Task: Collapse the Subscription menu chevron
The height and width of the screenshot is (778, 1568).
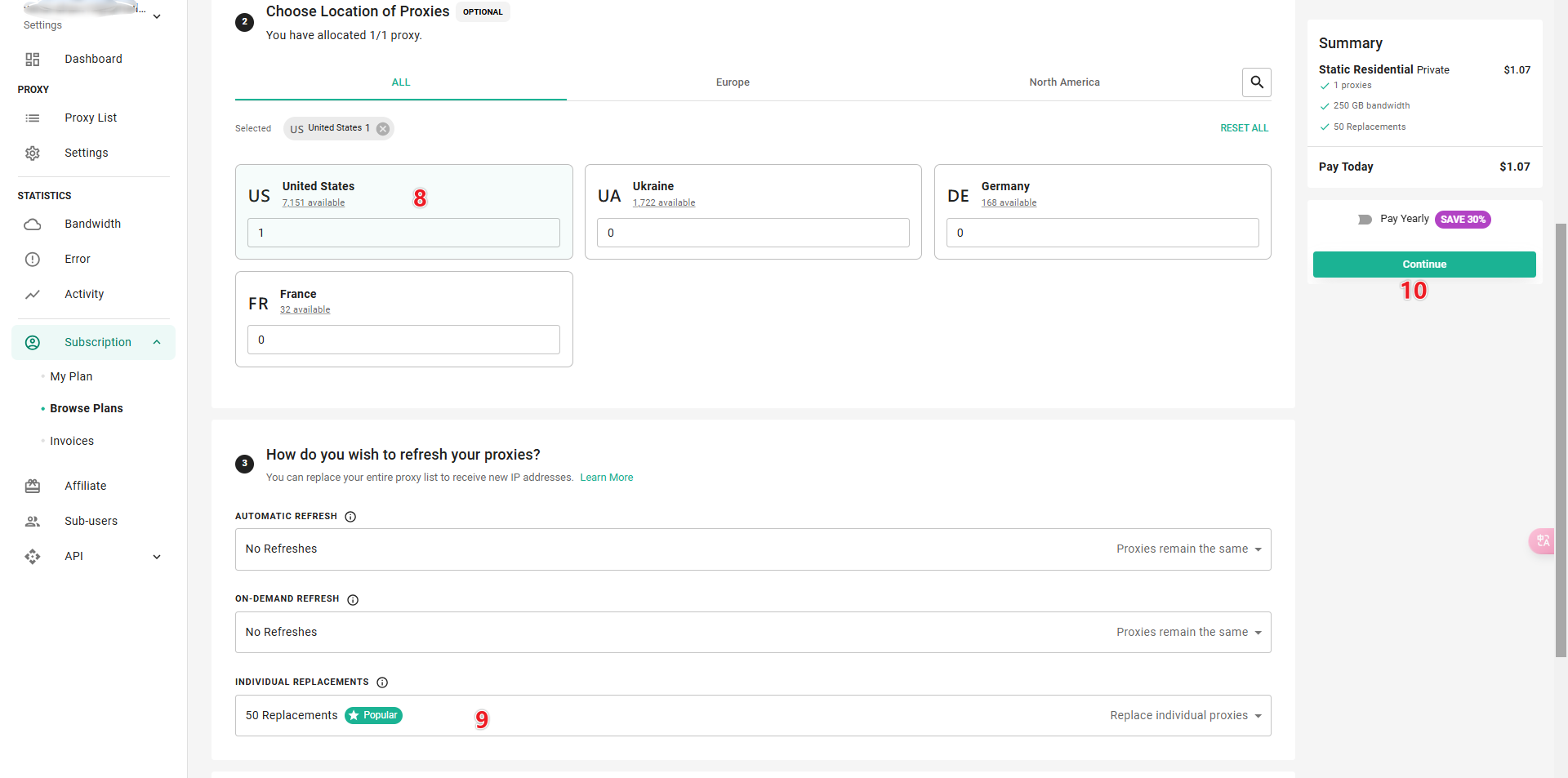Action: point(157,343)
